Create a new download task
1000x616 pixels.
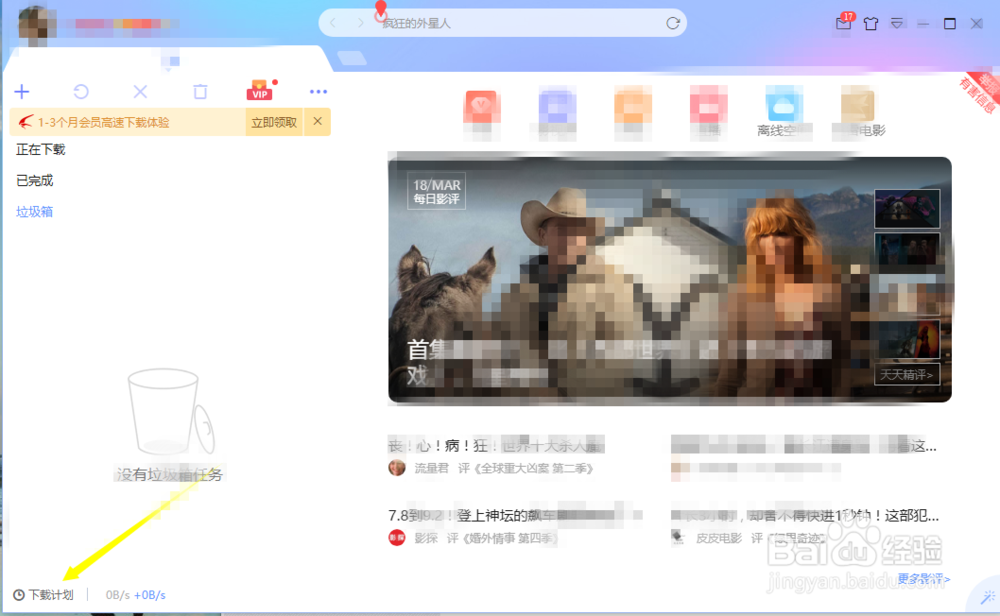pyautogui.click(x=21, y=91)
